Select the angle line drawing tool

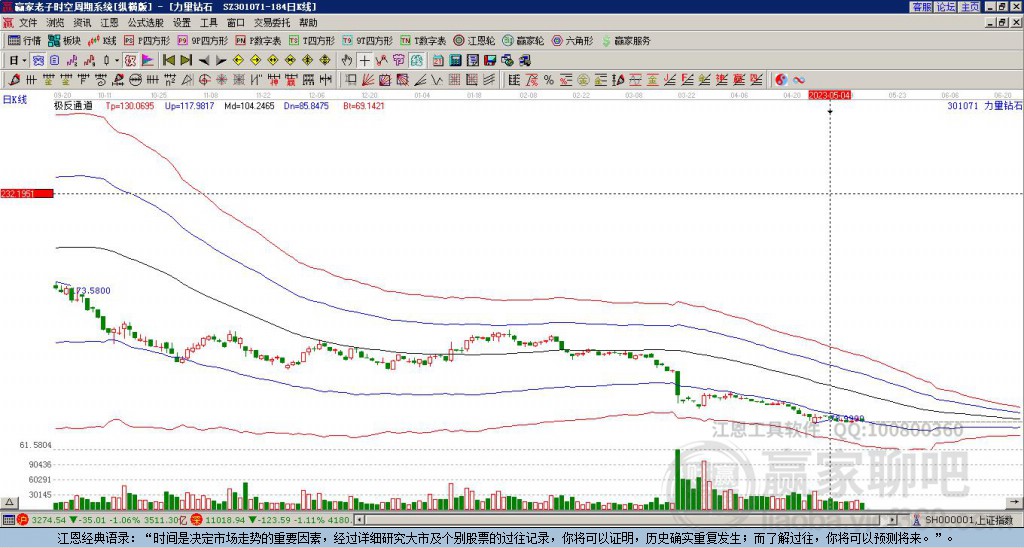(x=420, y=80)
